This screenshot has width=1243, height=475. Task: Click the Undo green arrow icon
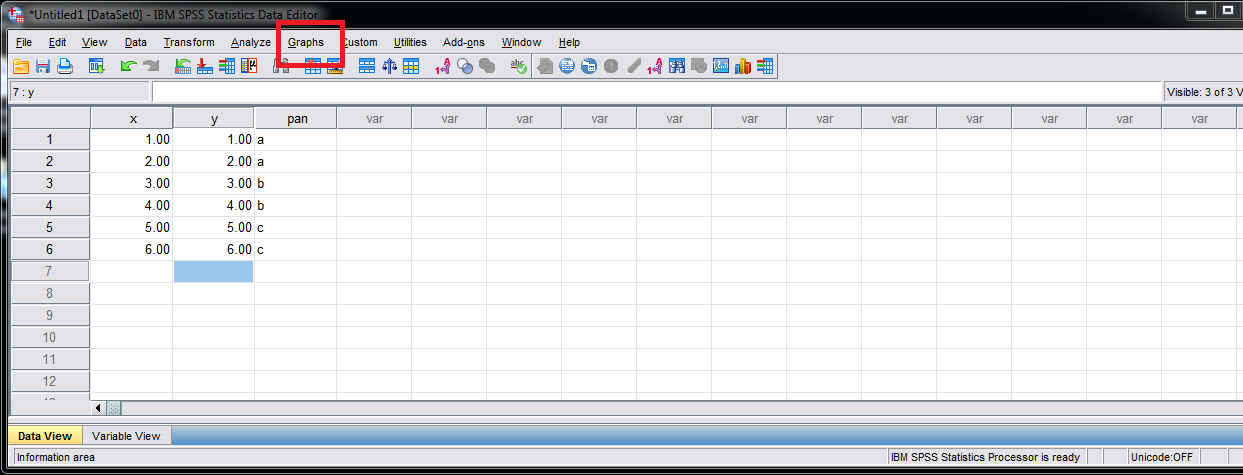click(x=128, y=67)
